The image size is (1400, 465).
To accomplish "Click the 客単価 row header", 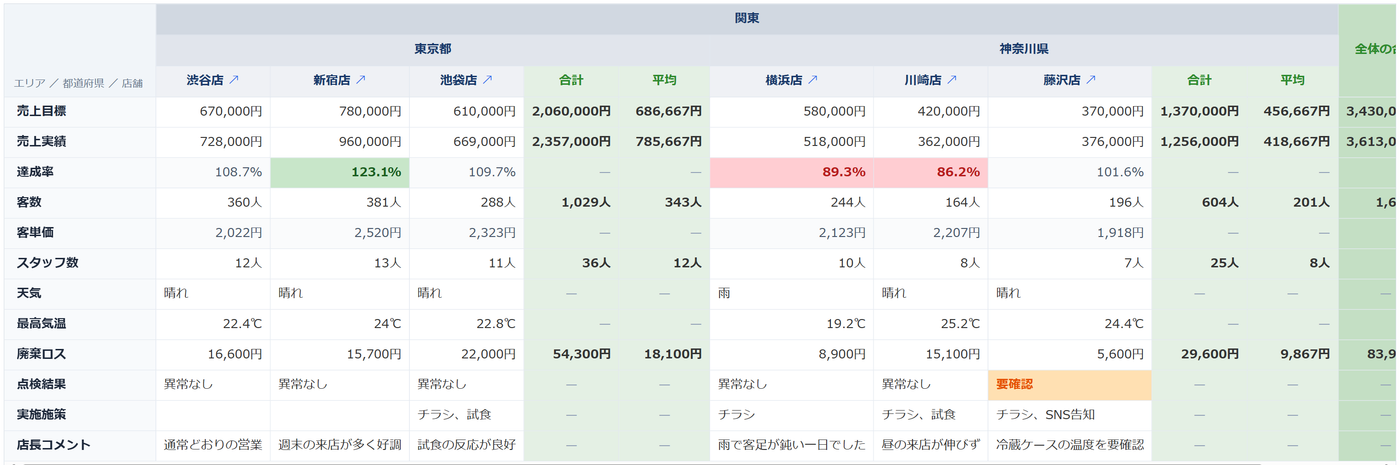I will (x=78, y=233).
